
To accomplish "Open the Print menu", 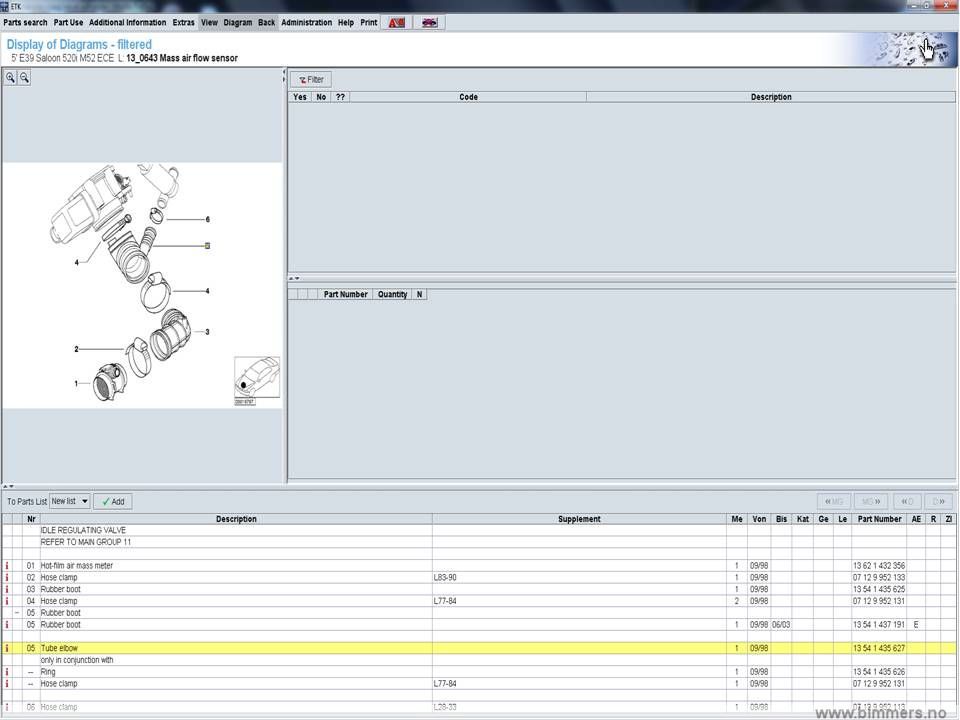I will [x=369, y=23].
